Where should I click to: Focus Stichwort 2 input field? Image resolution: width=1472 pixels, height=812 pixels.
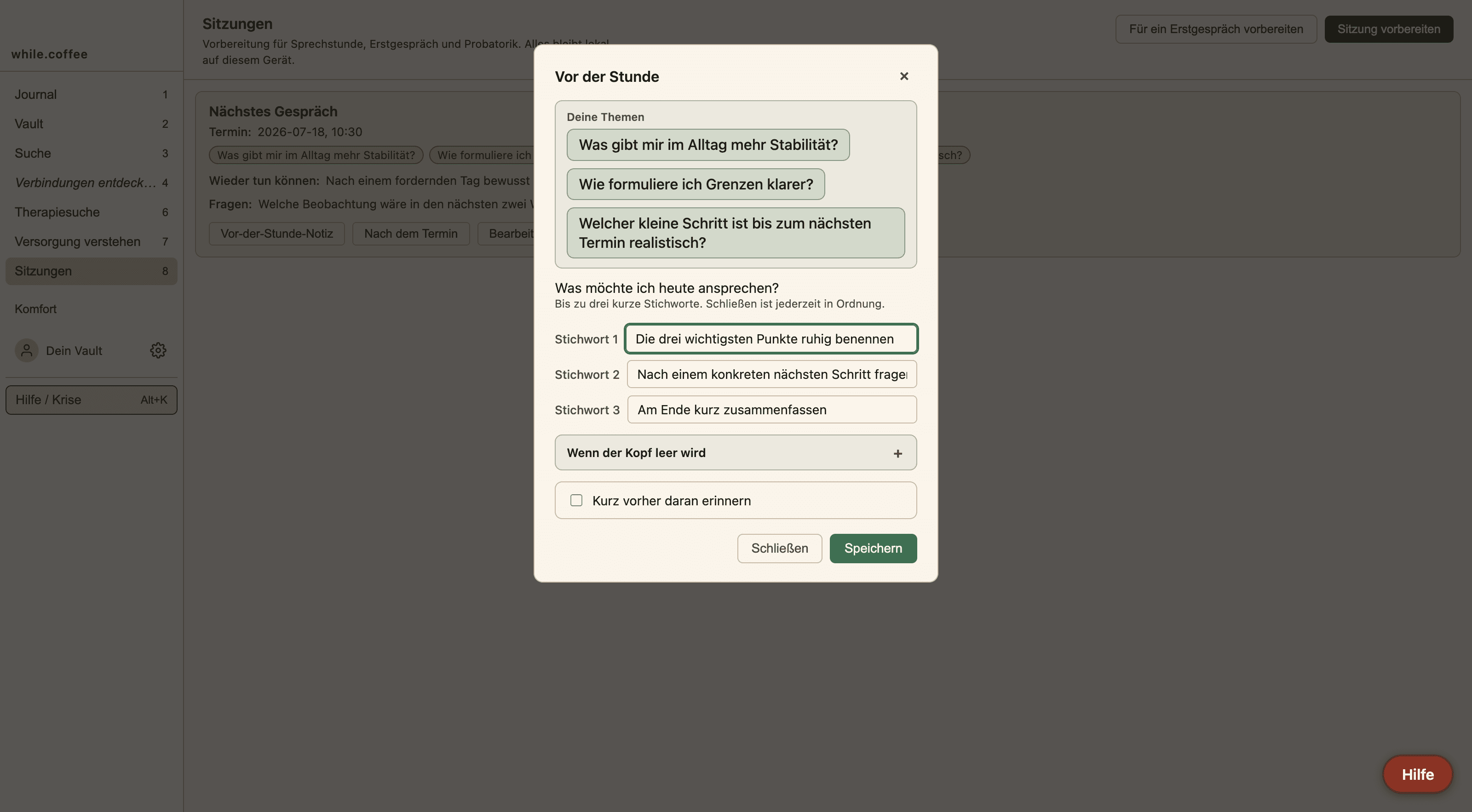click(771, 374)
